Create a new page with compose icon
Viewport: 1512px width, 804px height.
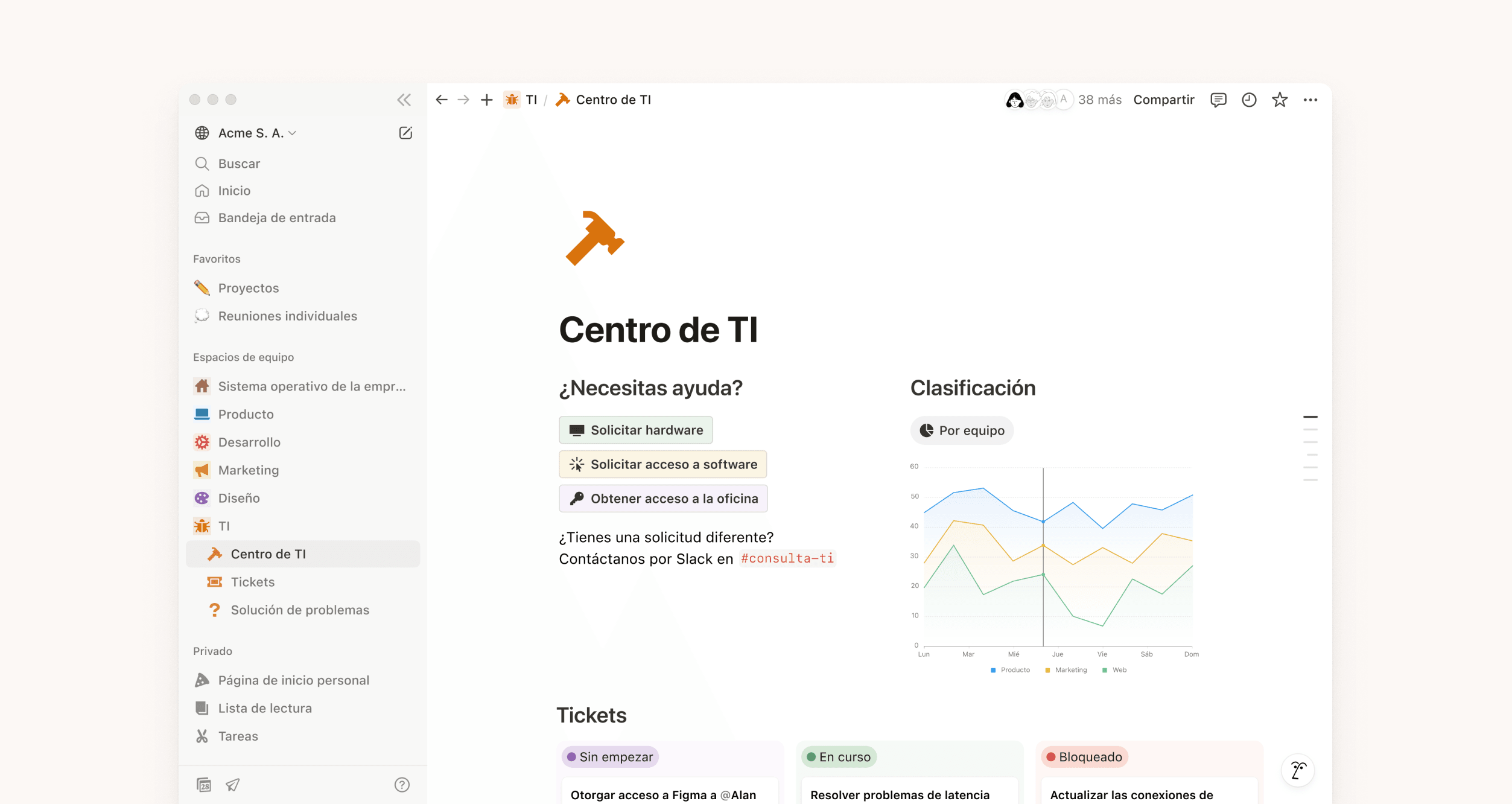pyautogui.click(x=405, y=133)
